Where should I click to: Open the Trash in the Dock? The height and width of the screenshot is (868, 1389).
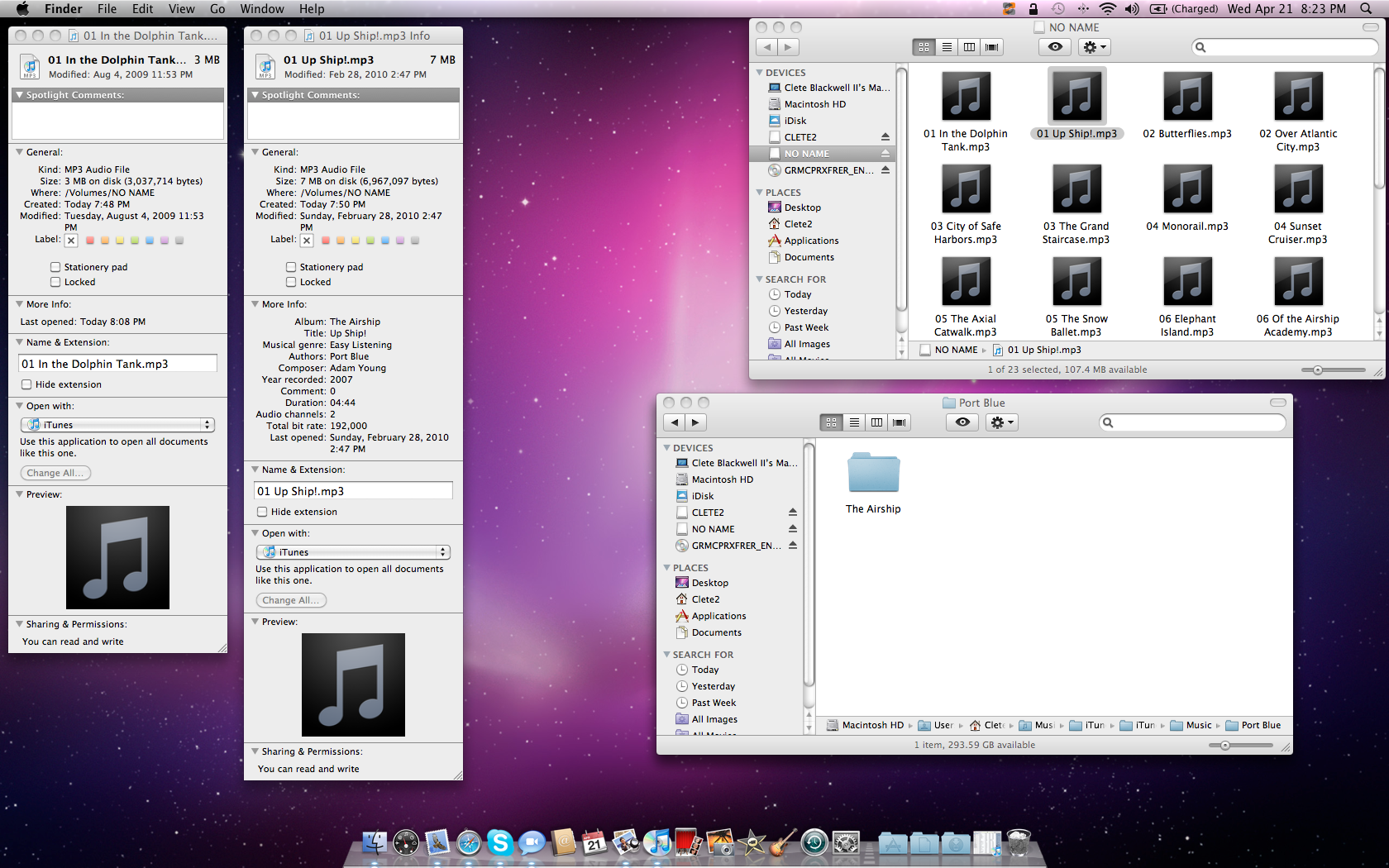click(x=1019, y=842)
